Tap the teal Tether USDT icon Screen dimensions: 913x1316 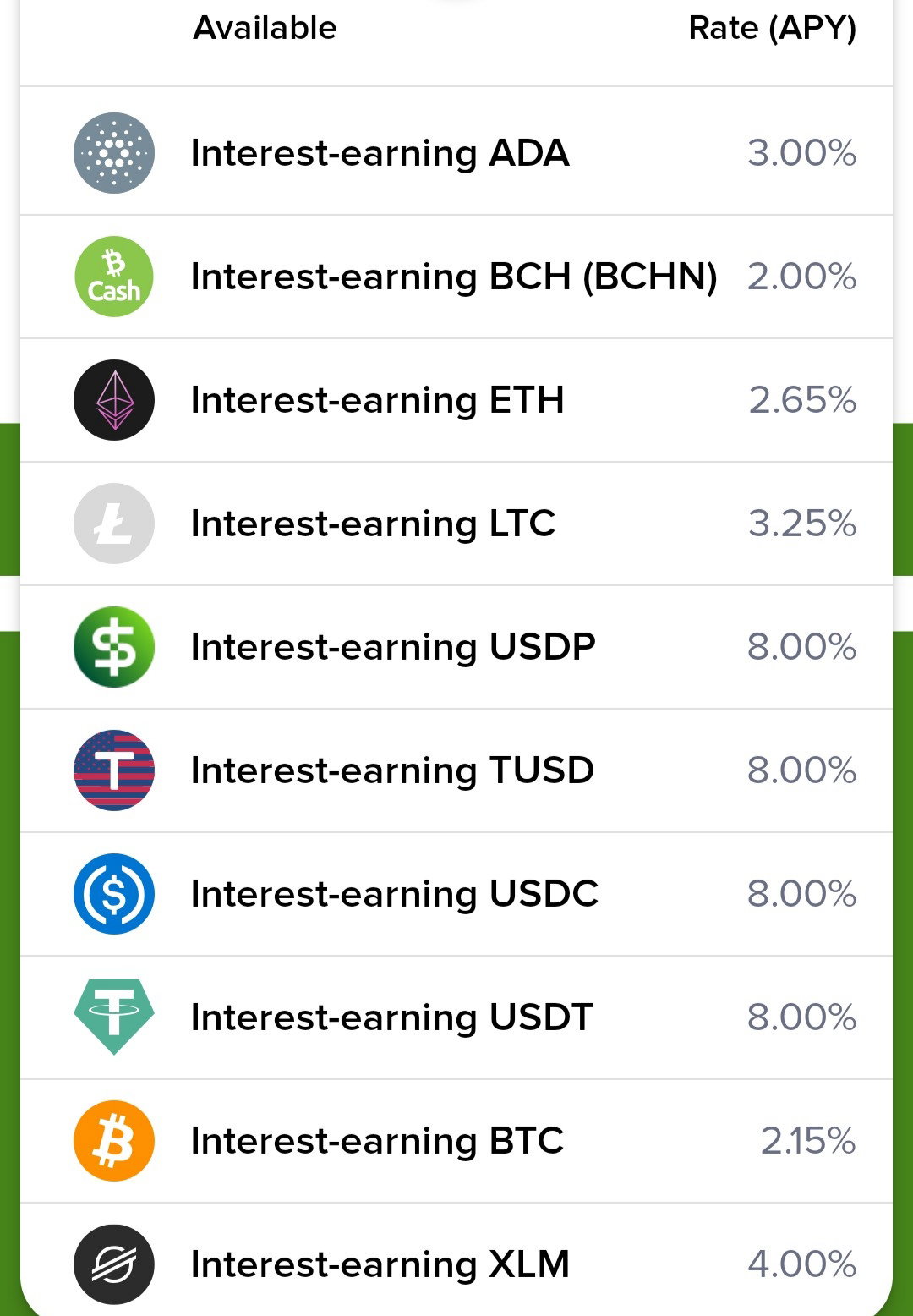pyautogui.click(x=114, y=1017)
